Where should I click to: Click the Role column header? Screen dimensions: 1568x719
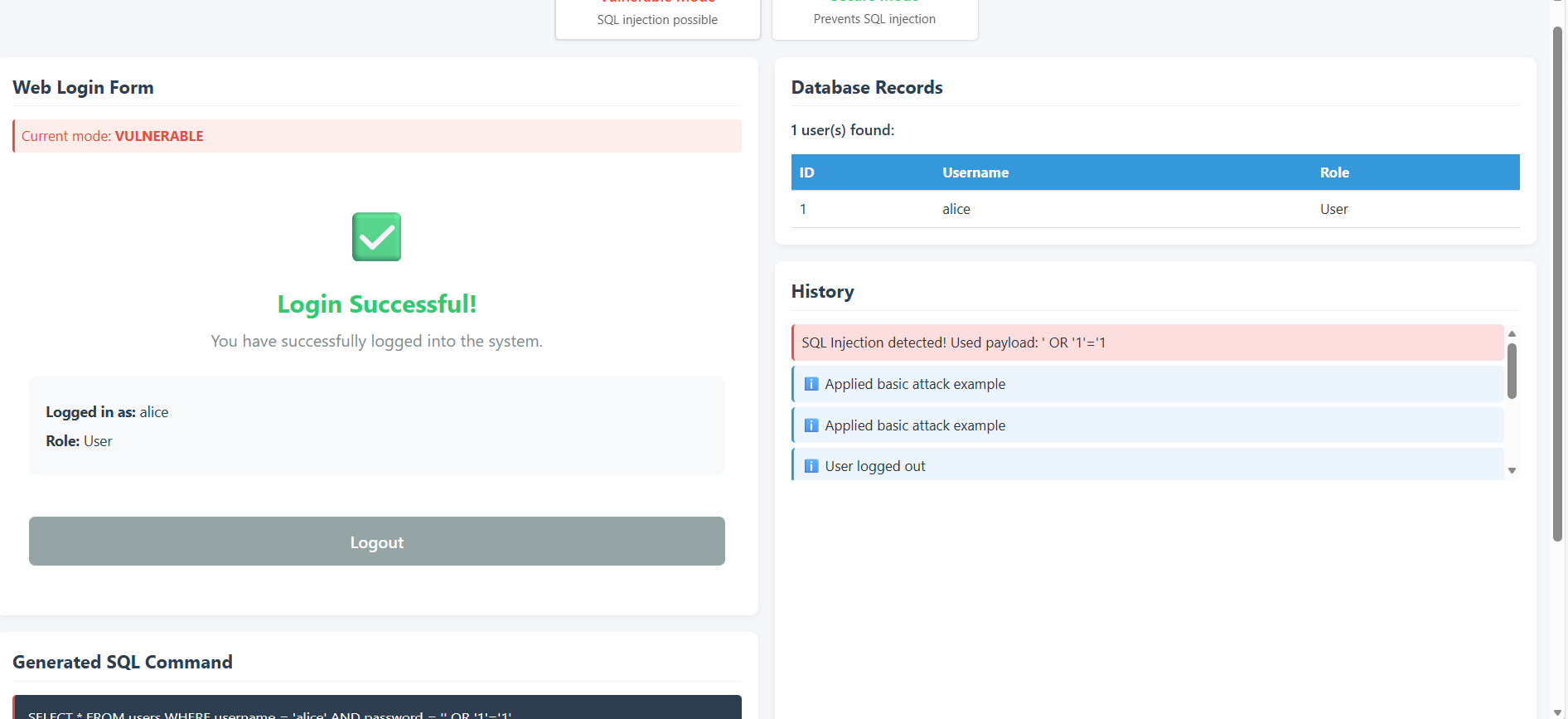point(1333,172)
